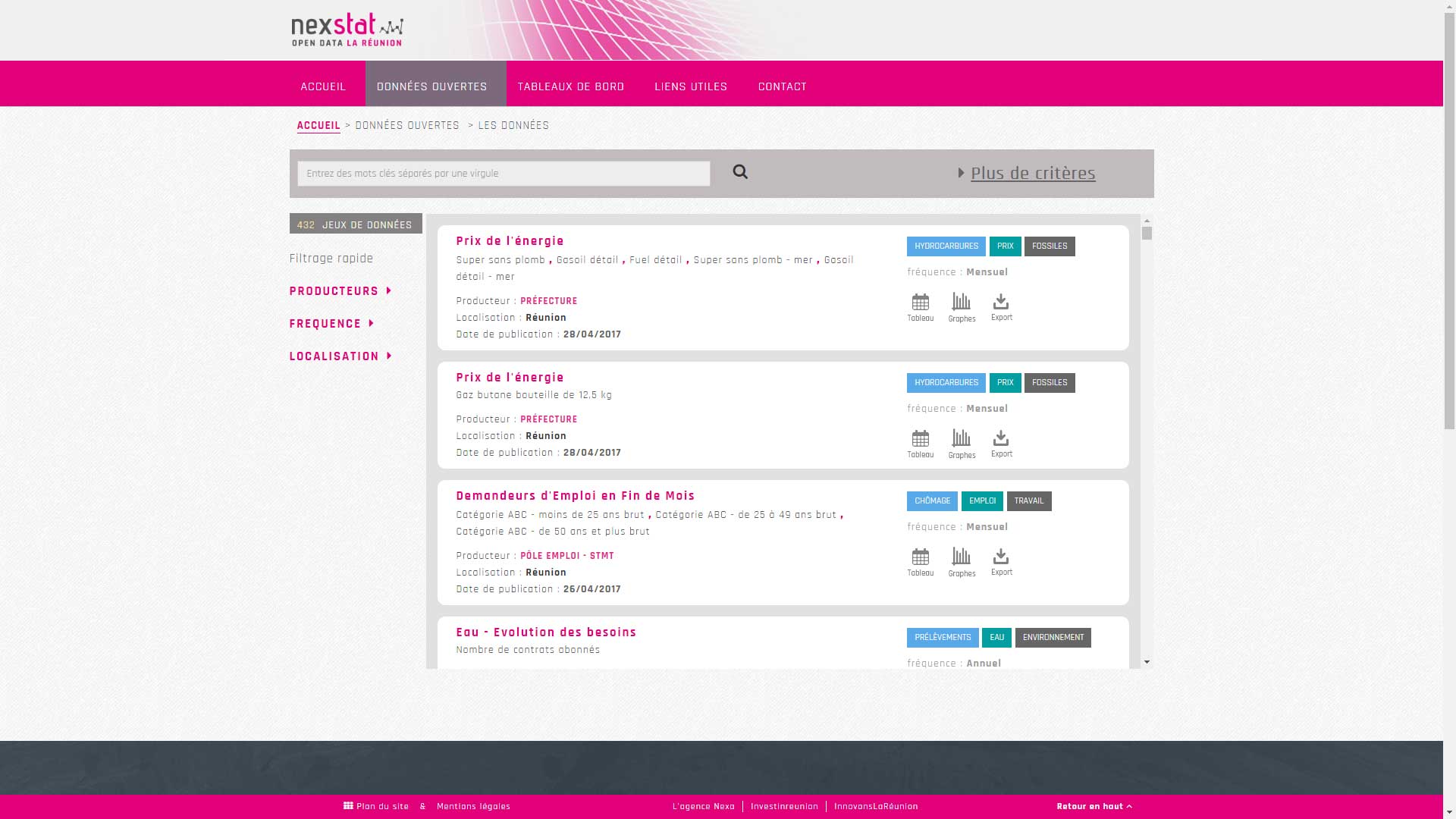Open Graphes for first Prix de l'énergie

961,307
